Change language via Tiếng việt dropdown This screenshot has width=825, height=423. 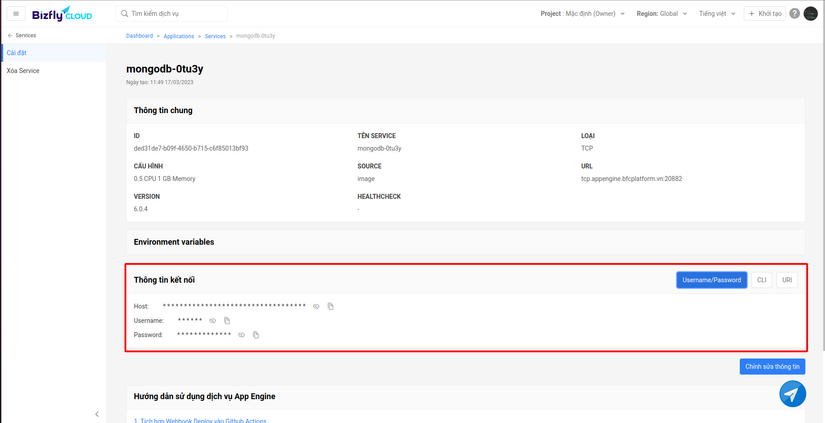click(x=717, y=14)
